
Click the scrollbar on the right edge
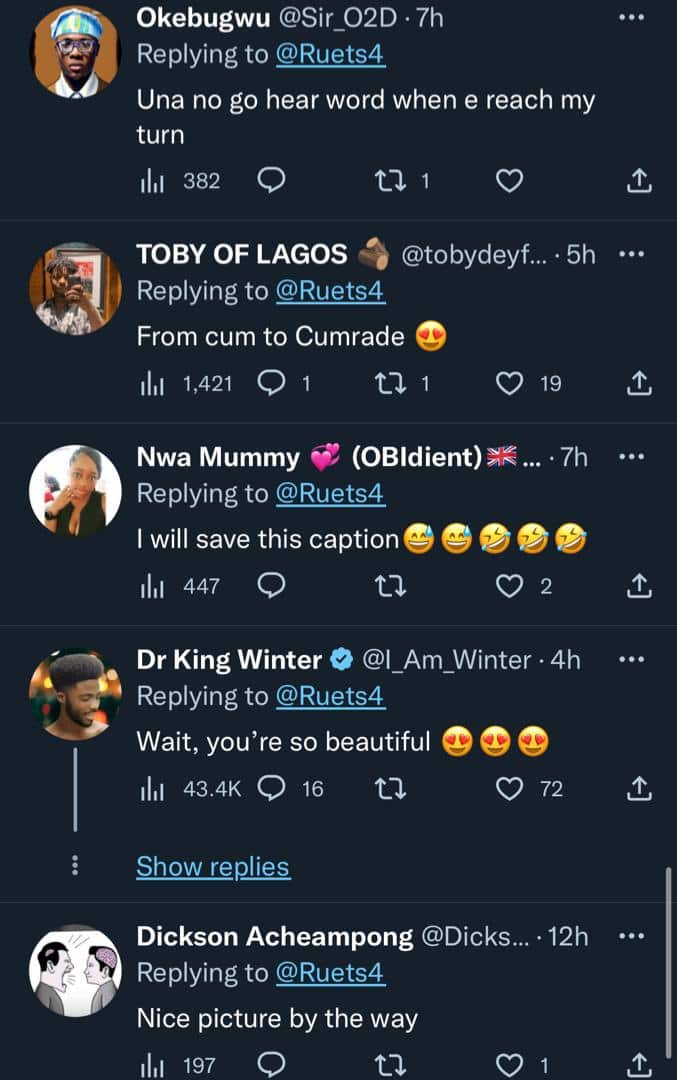668,960
